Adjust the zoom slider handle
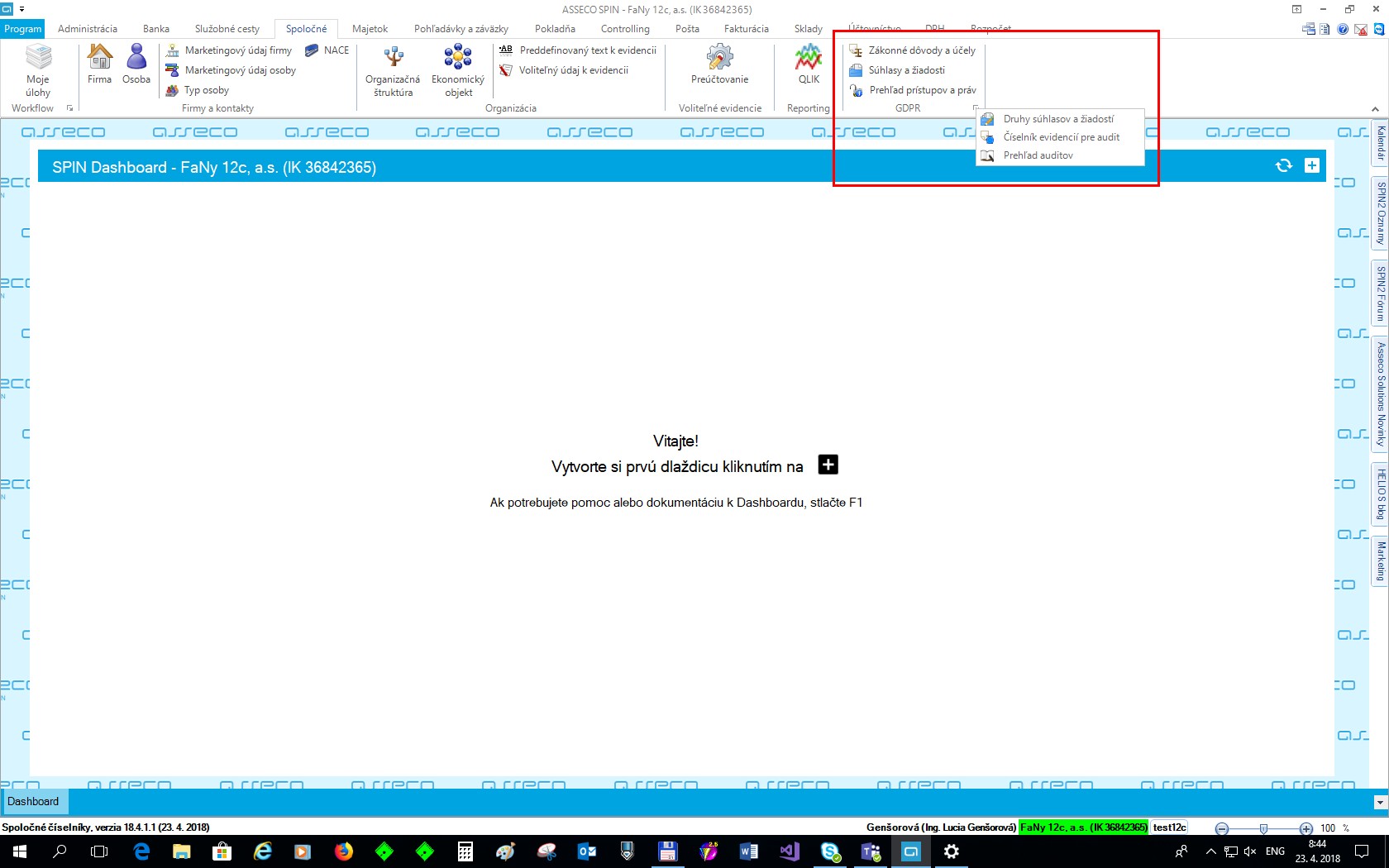Screen dimensions: 1389x868 (x=1263, y=828)
